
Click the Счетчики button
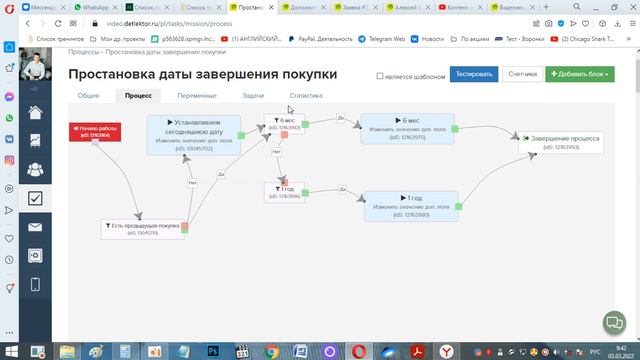522,74
